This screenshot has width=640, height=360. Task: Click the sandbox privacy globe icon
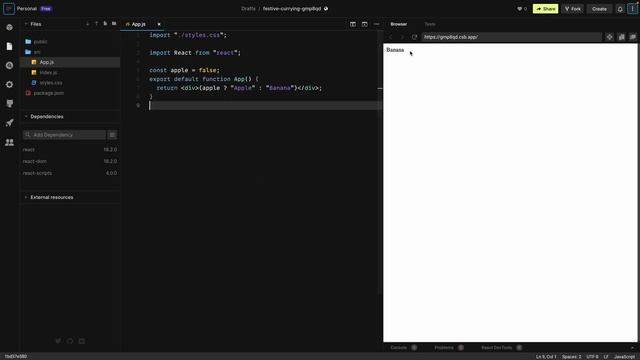click(x=326, y=9)
